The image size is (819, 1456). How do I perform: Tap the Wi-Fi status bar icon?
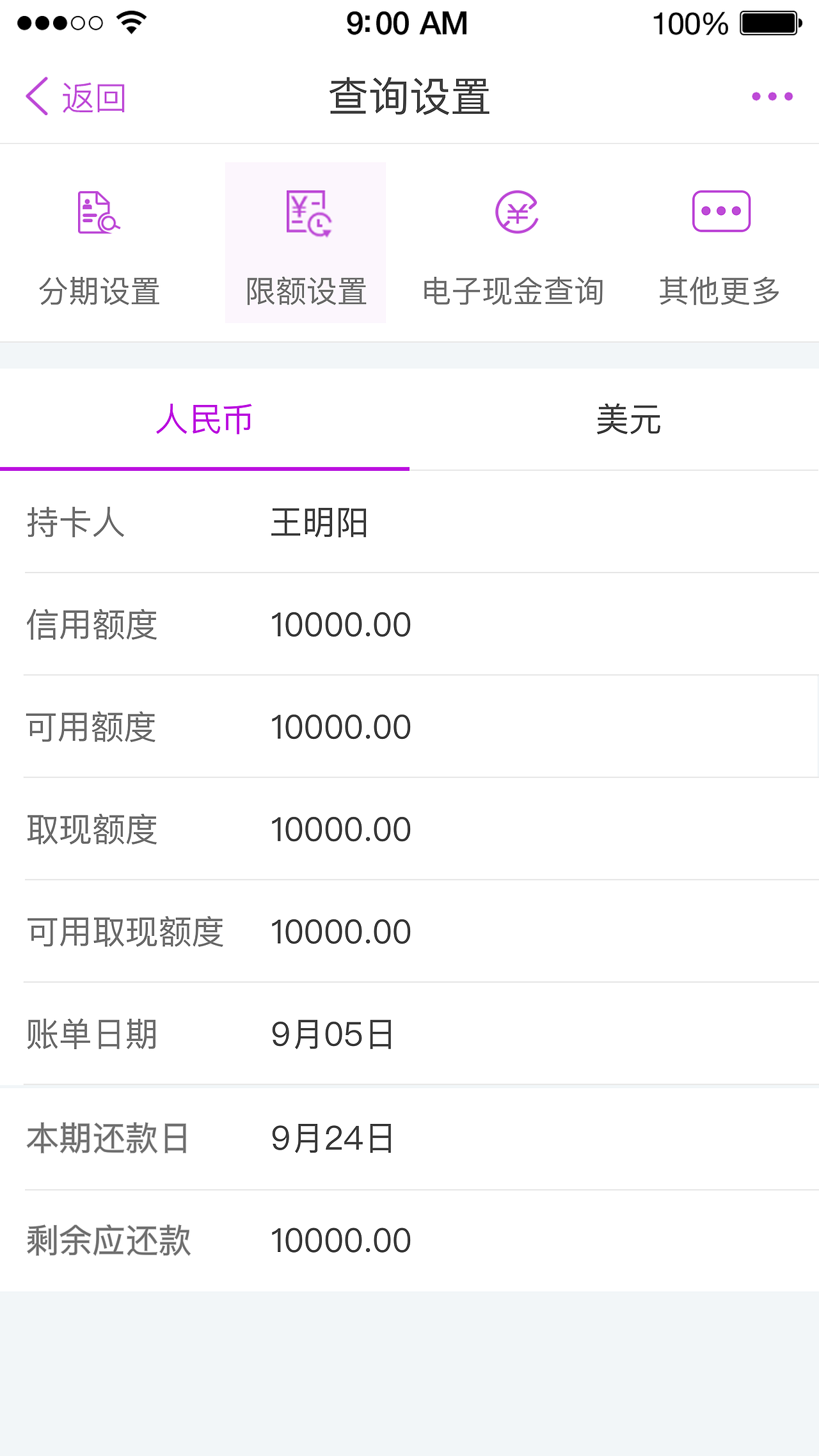pos(132,23)
